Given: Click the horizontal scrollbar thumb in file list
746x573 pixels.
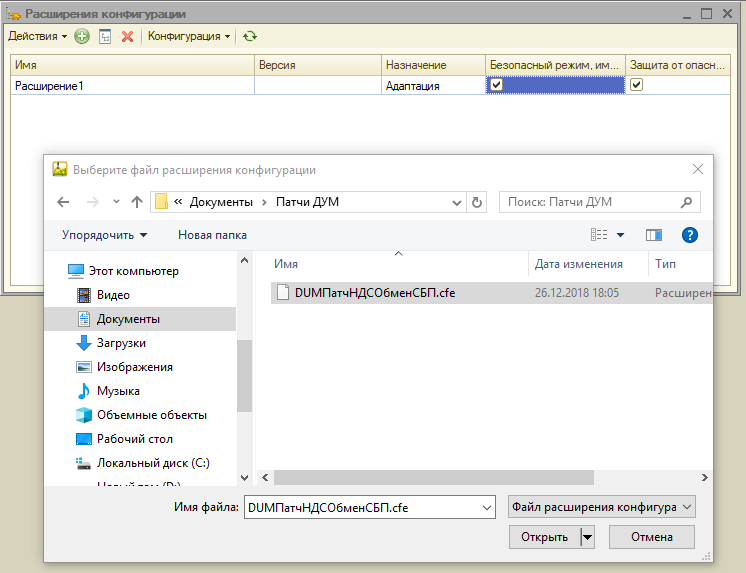Looking at the screenshot, I should coord(433,477).
